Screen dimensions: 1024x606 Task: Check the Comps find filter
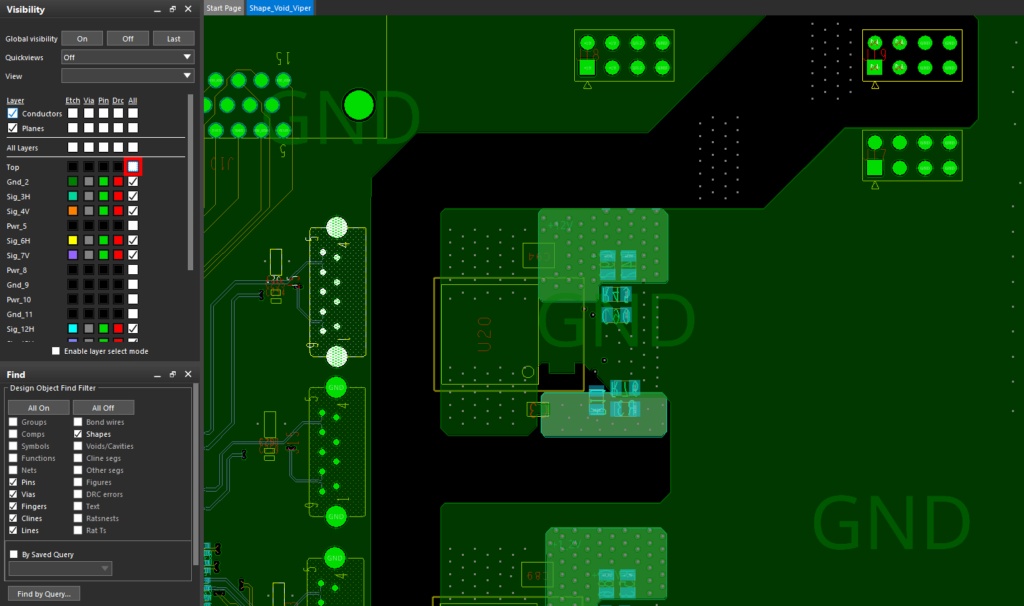coord(13,434)
